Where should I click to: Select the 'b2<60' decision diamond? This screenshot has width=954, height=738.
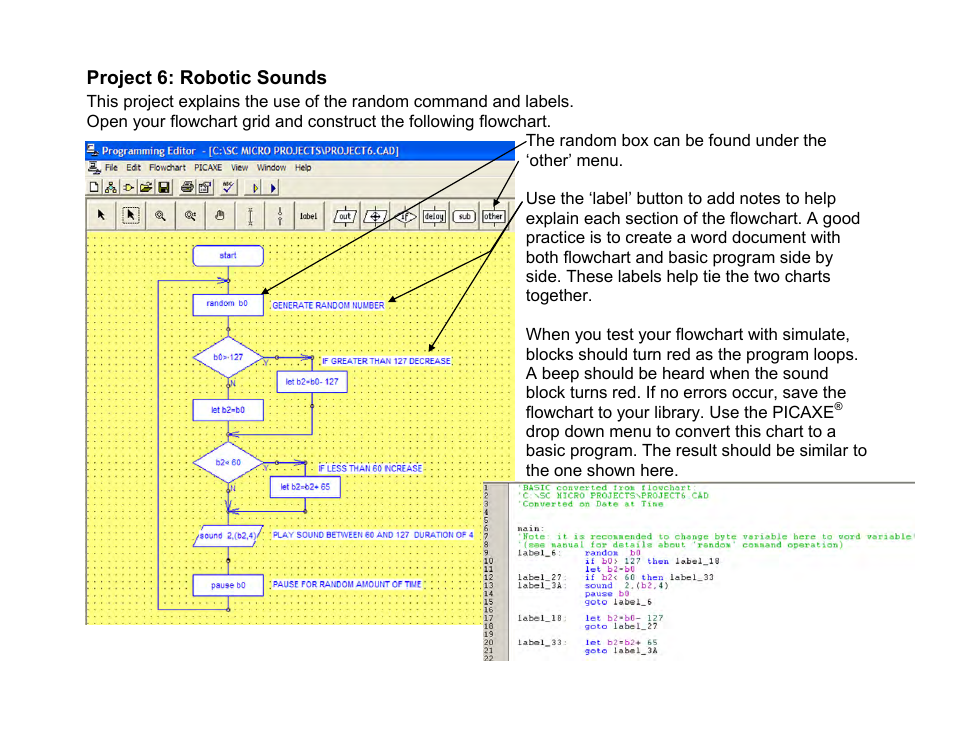coord(228,462)
